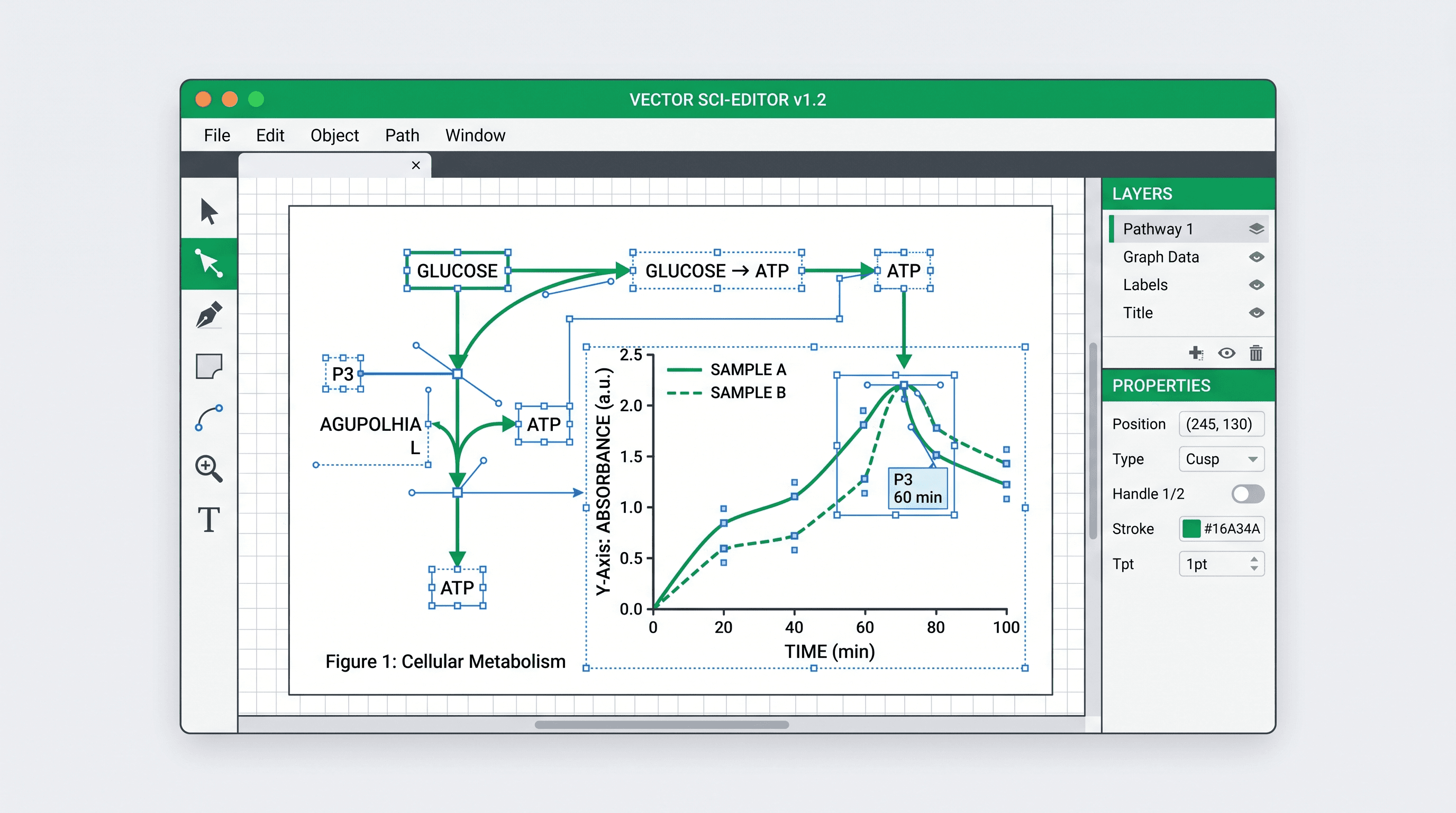The image size is (1456, 813).
Task: Click the layer visibility eye button below layers
Action: pyautogui.click(x=1226, y=354)
